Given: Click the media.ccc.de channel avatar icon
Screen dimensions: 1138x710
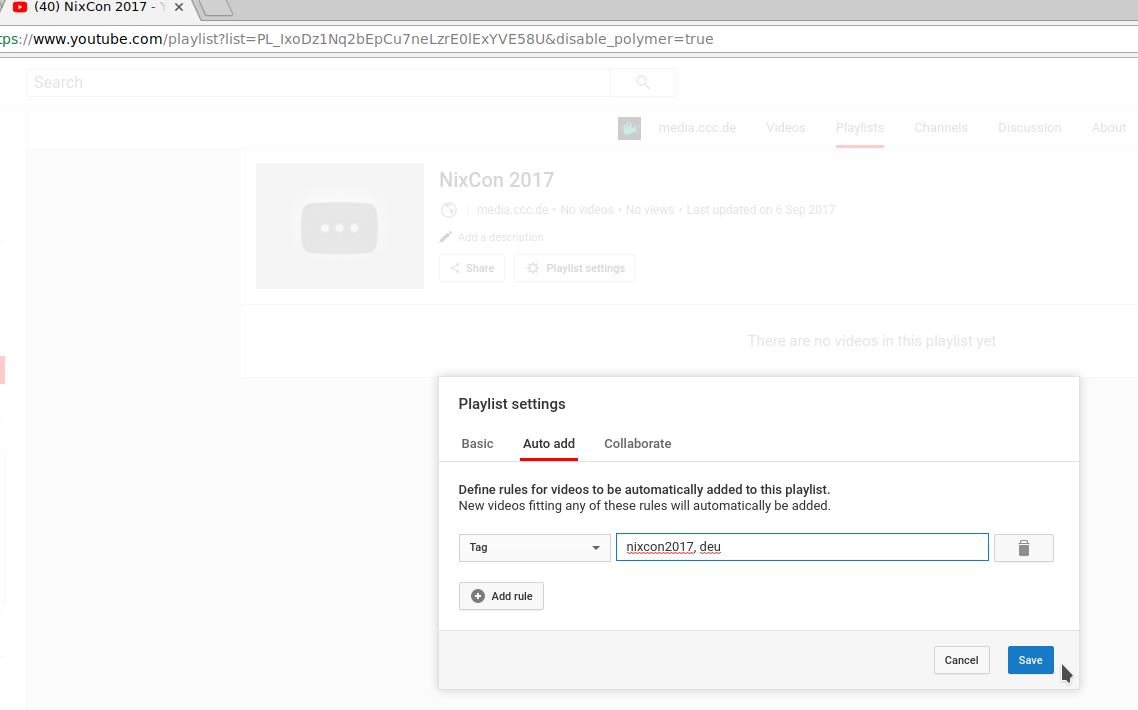Looking at the screenshot, I should tap(629, 128).
